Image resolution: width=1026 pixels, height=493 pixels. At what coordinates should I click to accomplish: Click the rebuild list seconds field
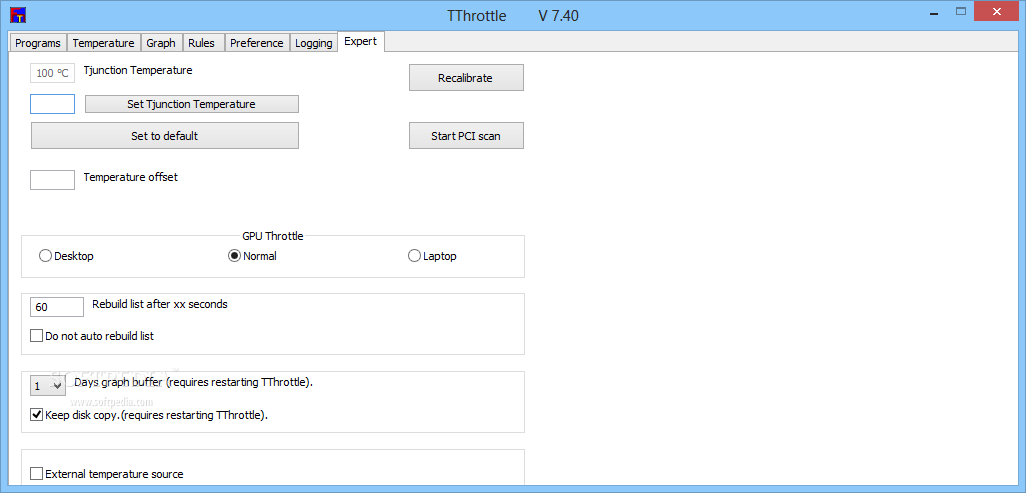click(x=57, y=306)
